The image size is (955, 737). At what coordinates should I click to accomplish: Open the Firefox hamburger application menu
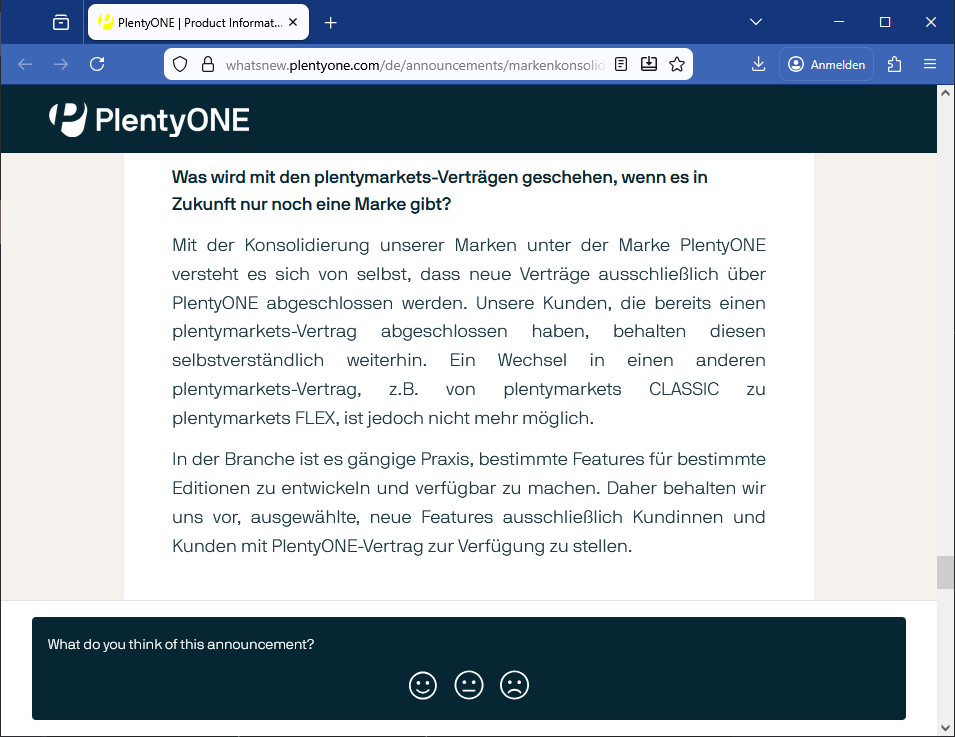[x=930, y=64]
